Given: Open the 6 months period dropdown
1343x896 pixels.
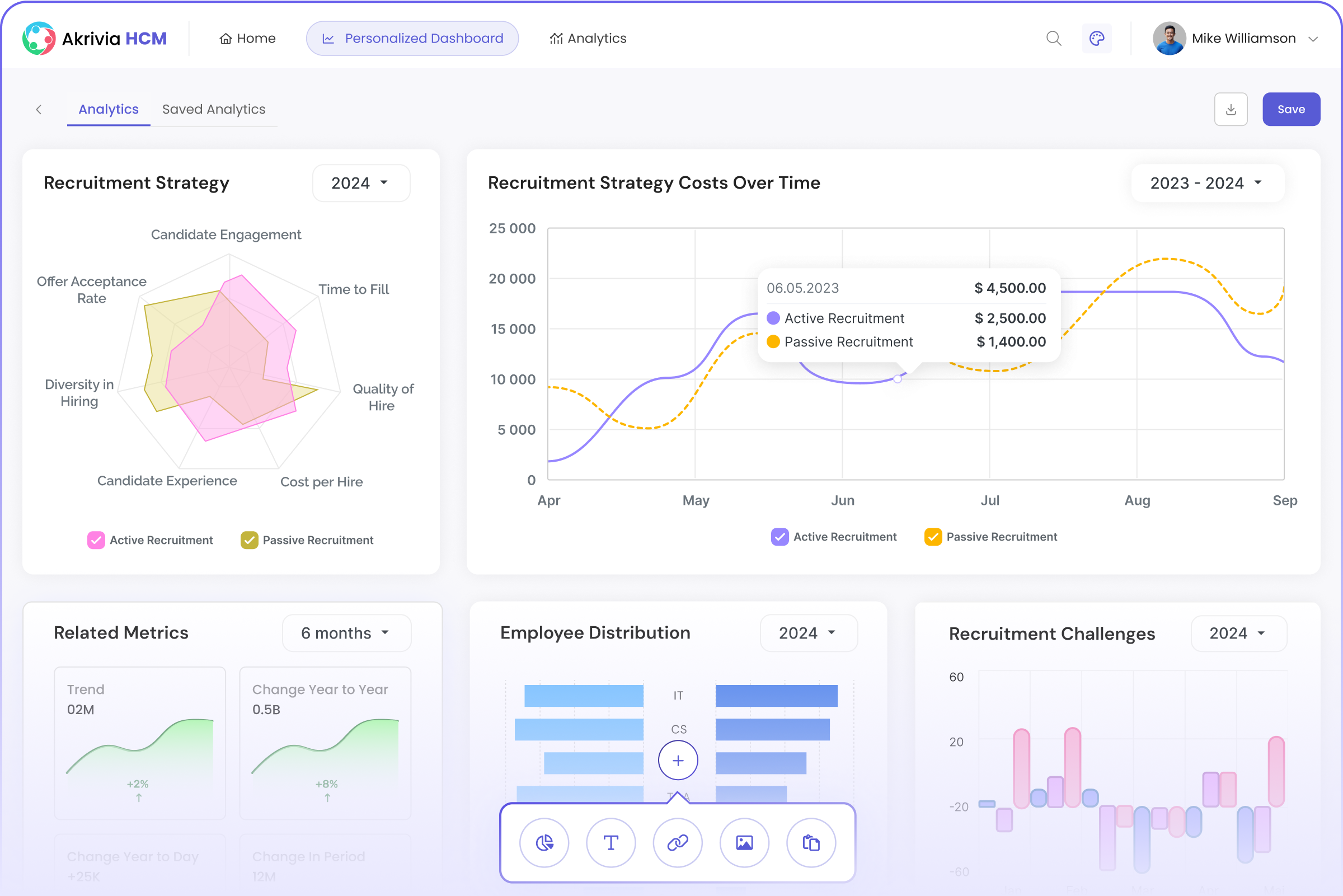Looking at the screenshot, I should [346, 632].
